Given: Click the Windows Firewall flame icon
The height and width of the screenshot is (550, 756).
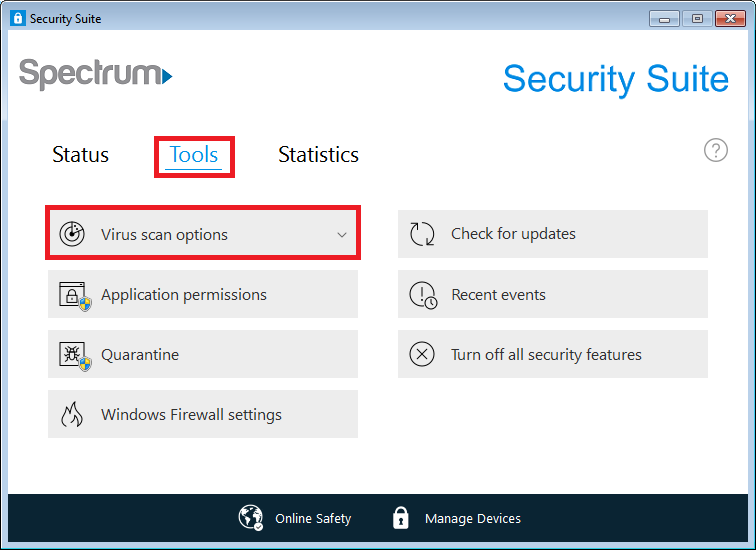Looking at the screenshot, I should click(72, 415).
